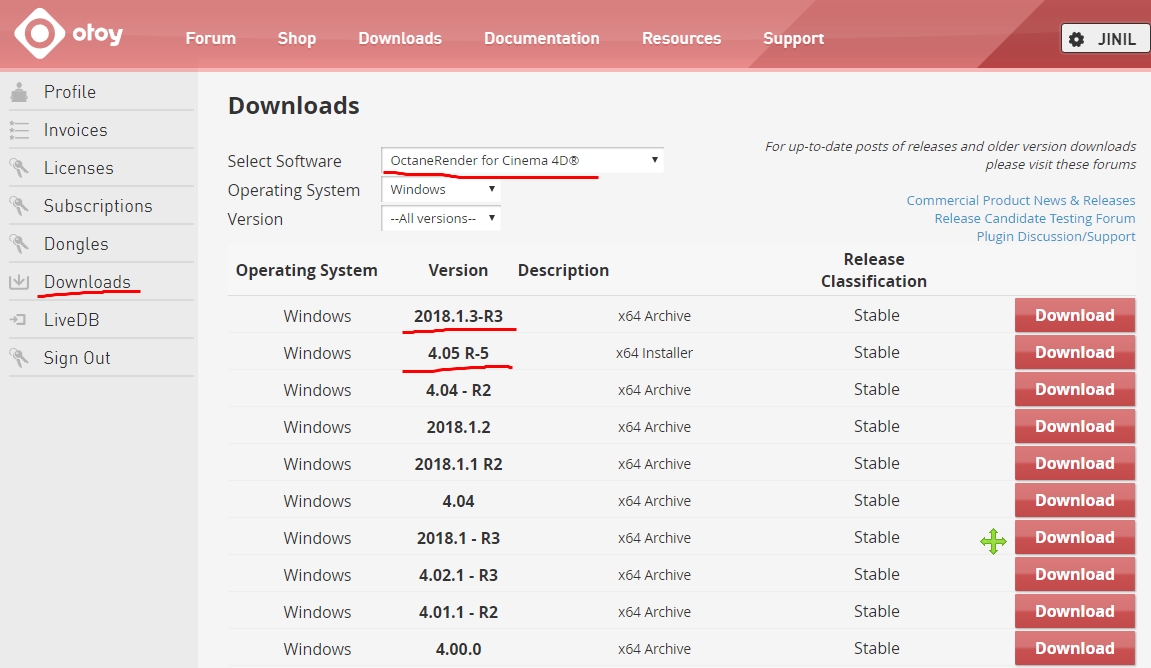
Task: Select the 4.05 R-5 version text
Action: [x=458, y=353]
